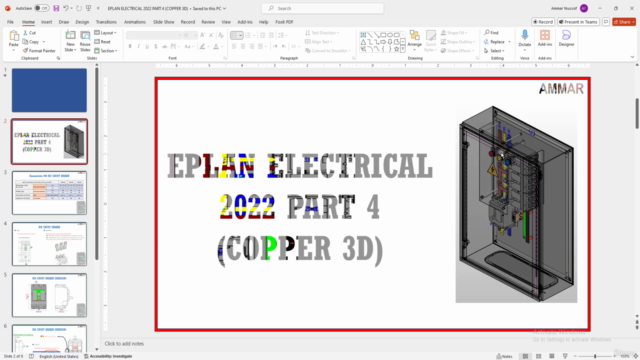The image size is (640, 360).
Task: Open the Designer pane
Action: (x=566, y=38)
